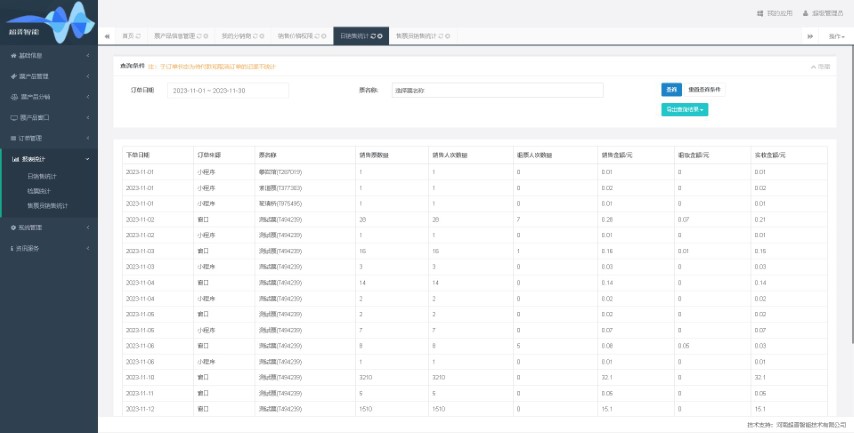The image size is (854, 433).
Task: Open 检票统计 in the sidebar submenu
Action: click(x=39, y=191)
